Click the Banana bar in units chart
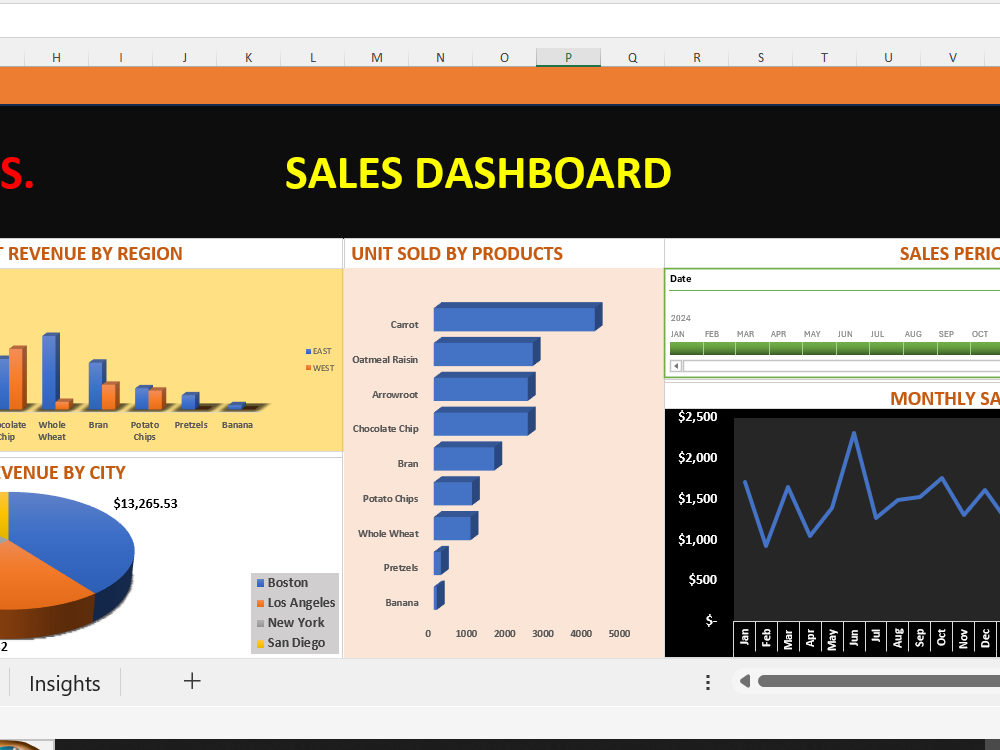 click(438, 596)
